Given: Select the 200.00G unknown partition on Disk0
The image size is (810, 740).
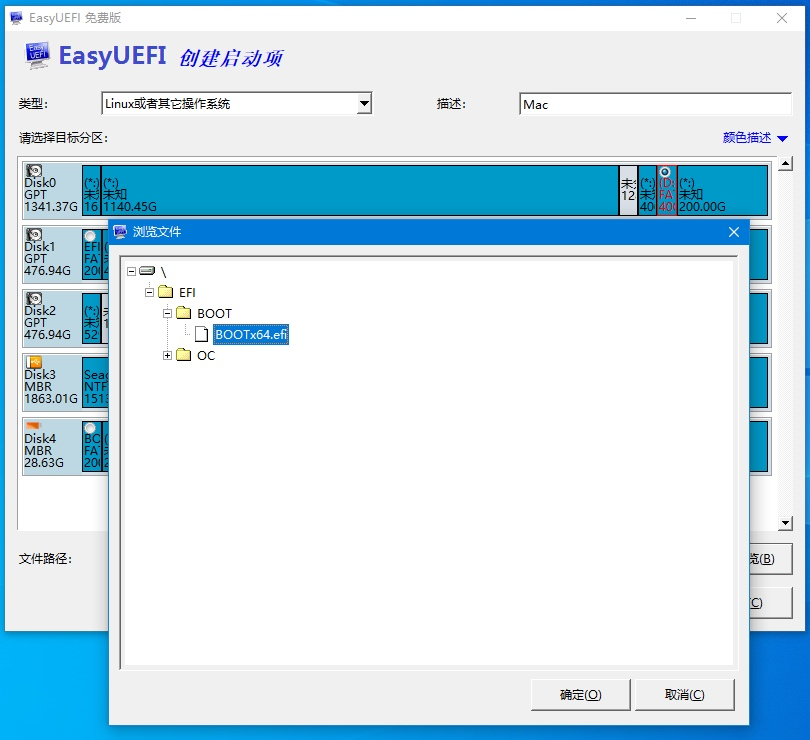Looking at the screenshot, I should pos(722,190).
